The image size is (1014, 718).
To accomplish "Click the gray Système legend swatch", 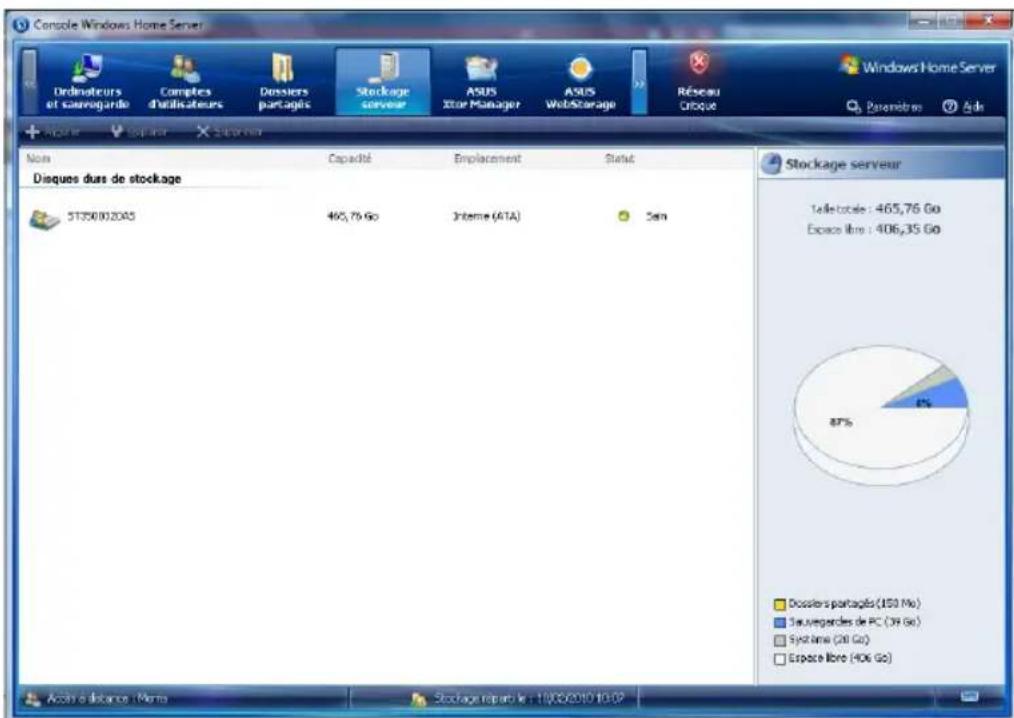I will coord(780,641).
